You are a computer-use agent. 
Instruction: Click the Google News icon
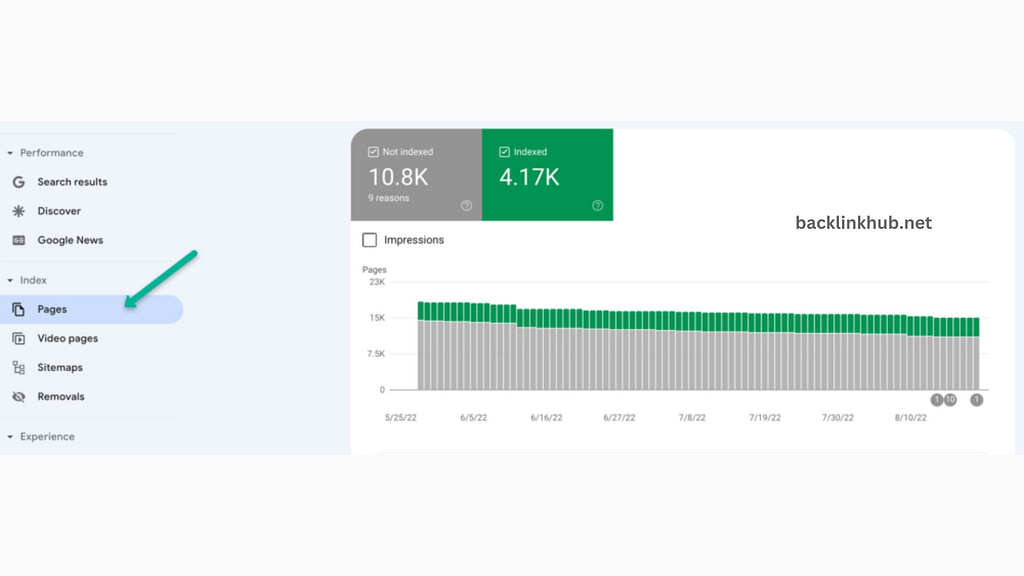pos(20,240)
